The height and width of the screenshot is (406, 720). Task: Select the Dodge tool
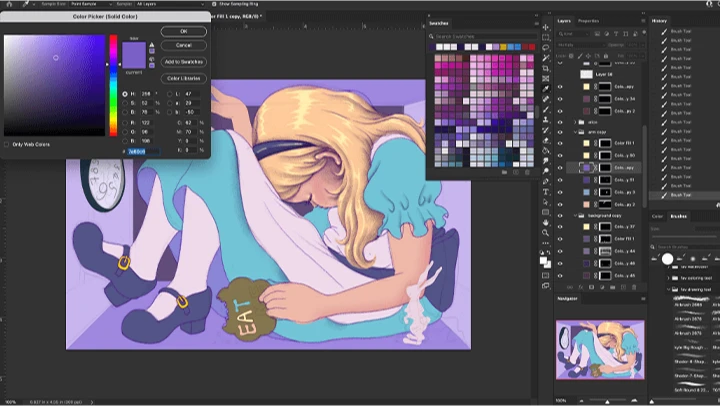[x=546, y=171]
